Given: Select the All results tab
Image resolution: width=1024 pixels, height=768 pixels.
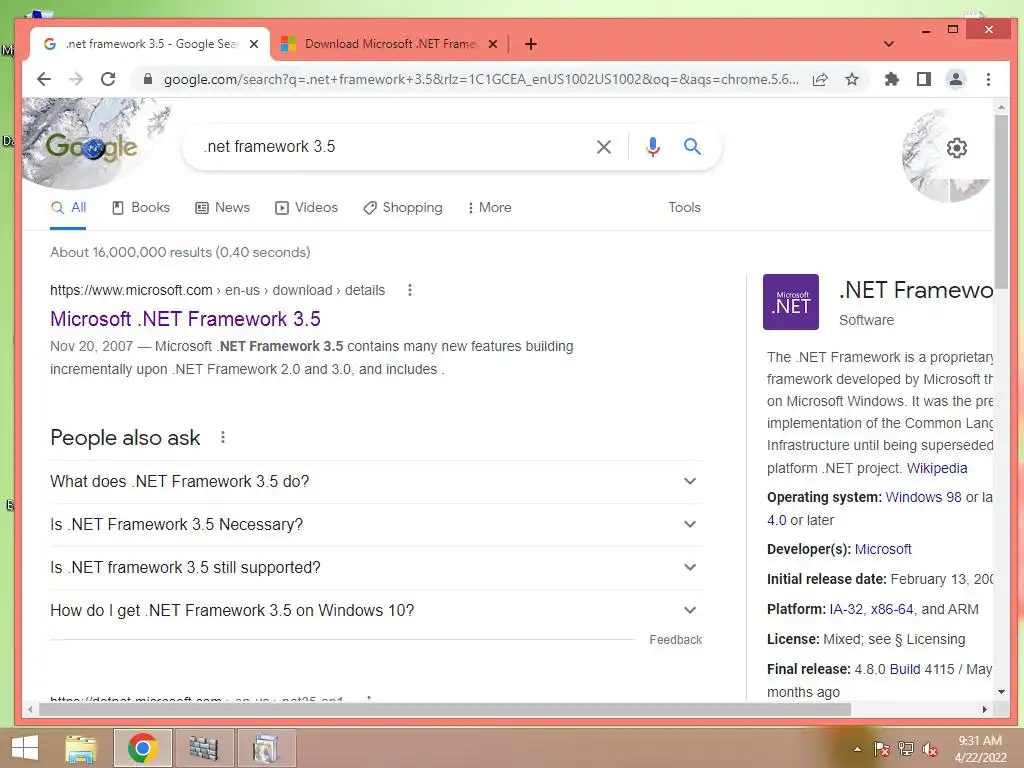Looking at the screenshot, I should pyautogui.click(x=69, y=208).
